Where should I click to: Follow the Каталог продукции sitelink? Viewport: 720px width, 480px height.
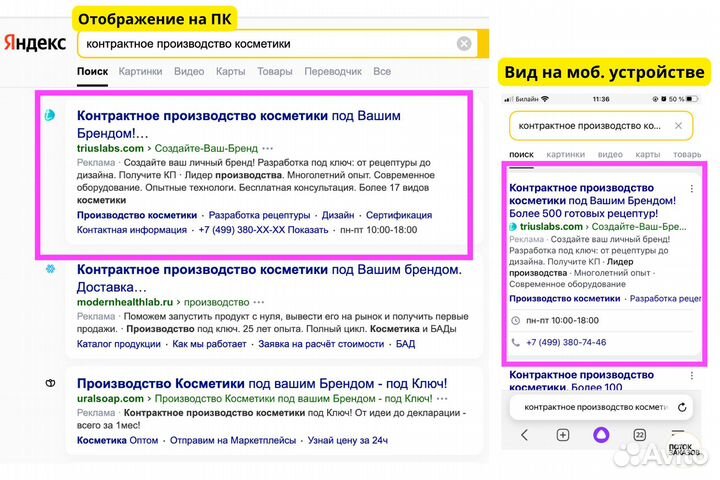(x=118, y=344)
